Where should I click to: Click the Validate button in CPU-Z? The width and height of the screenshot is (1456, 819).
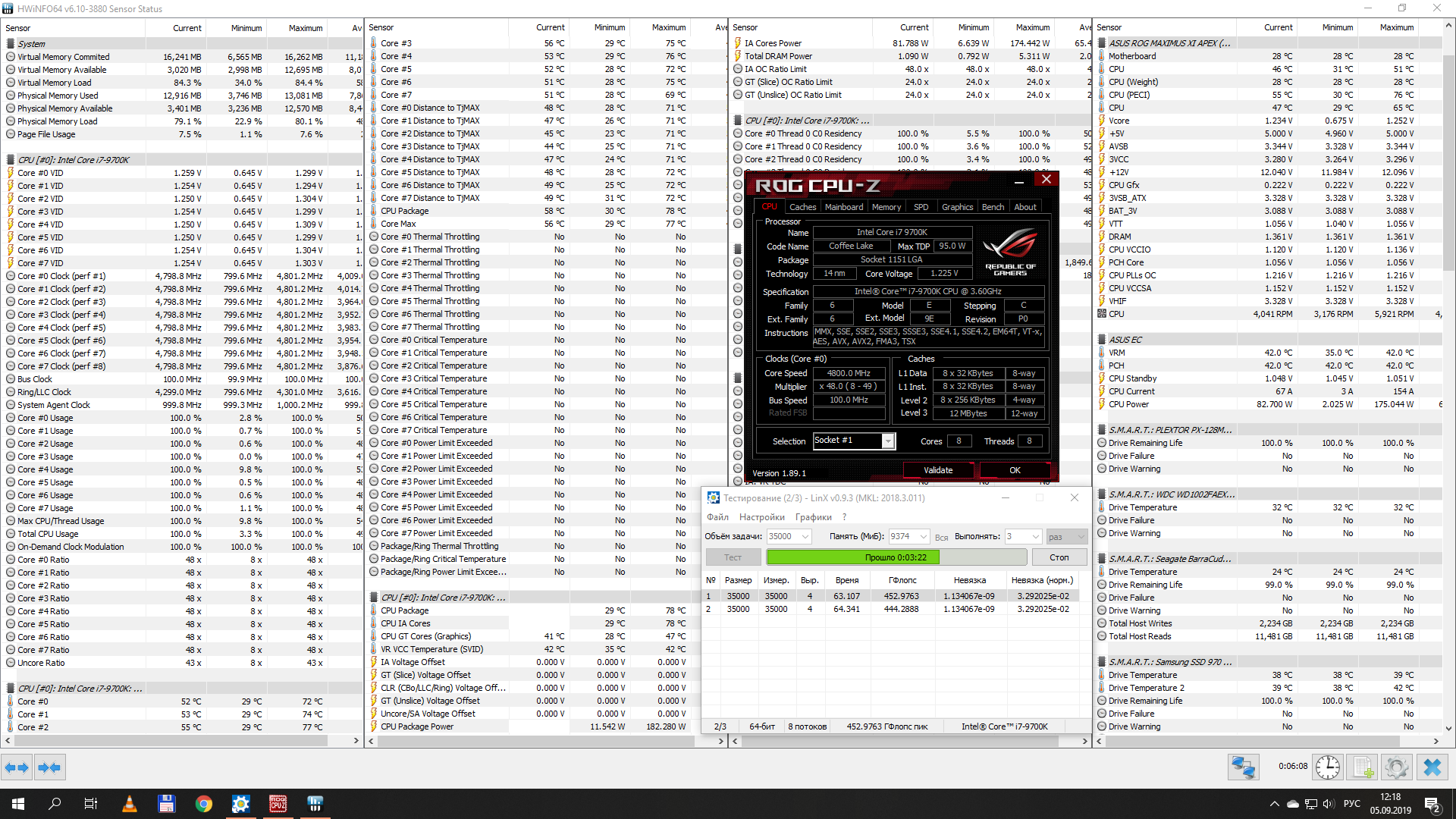938,470
